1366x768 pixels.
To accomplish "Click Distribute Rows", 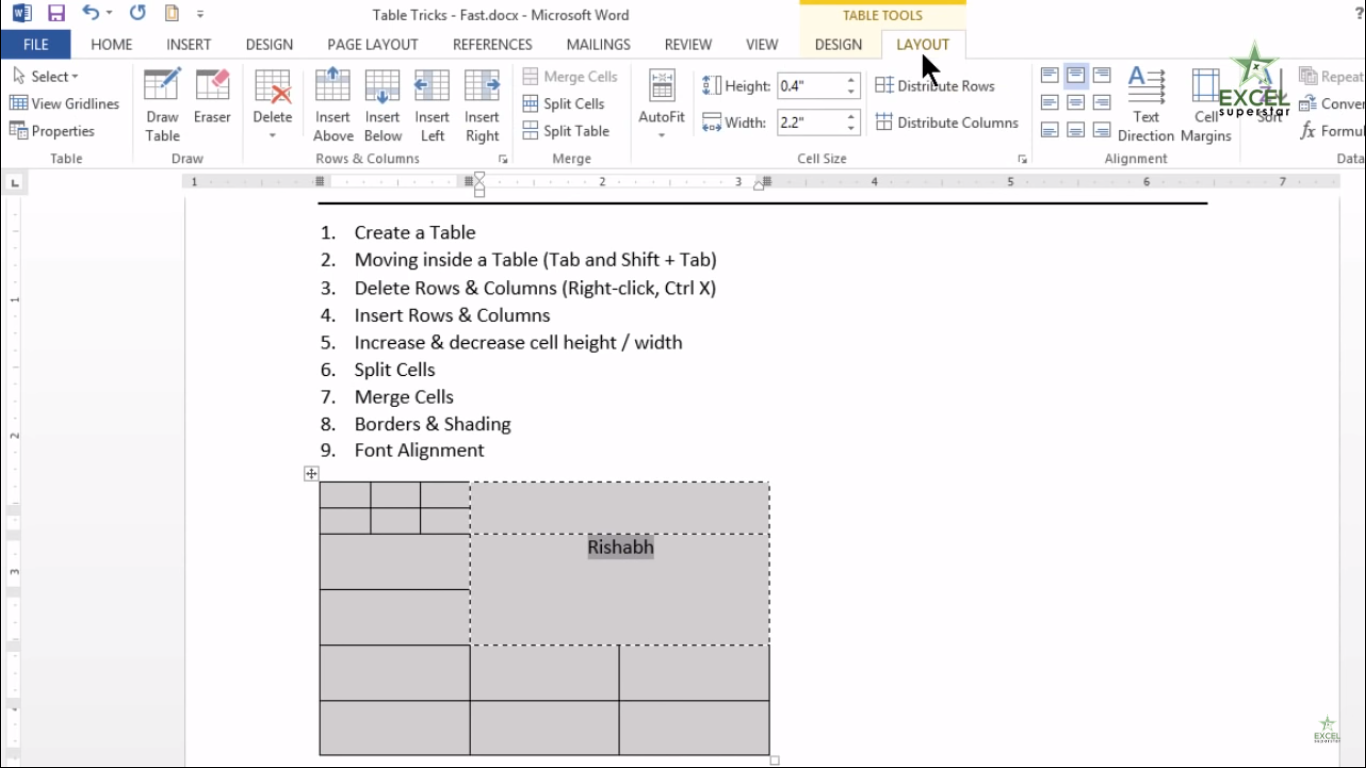I will pyautogui.click(x=935, y=85).
